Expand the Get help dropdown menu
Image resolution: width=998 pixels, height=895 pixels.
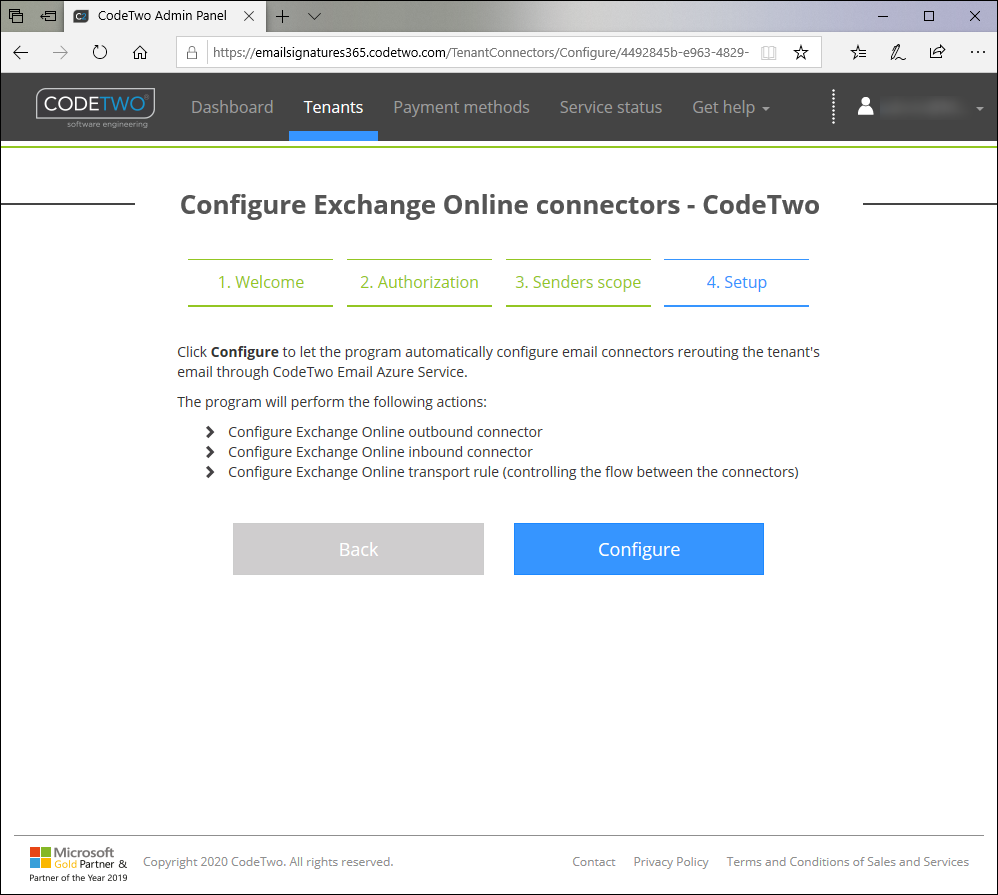pyautogui.click(x=731, y=108)
